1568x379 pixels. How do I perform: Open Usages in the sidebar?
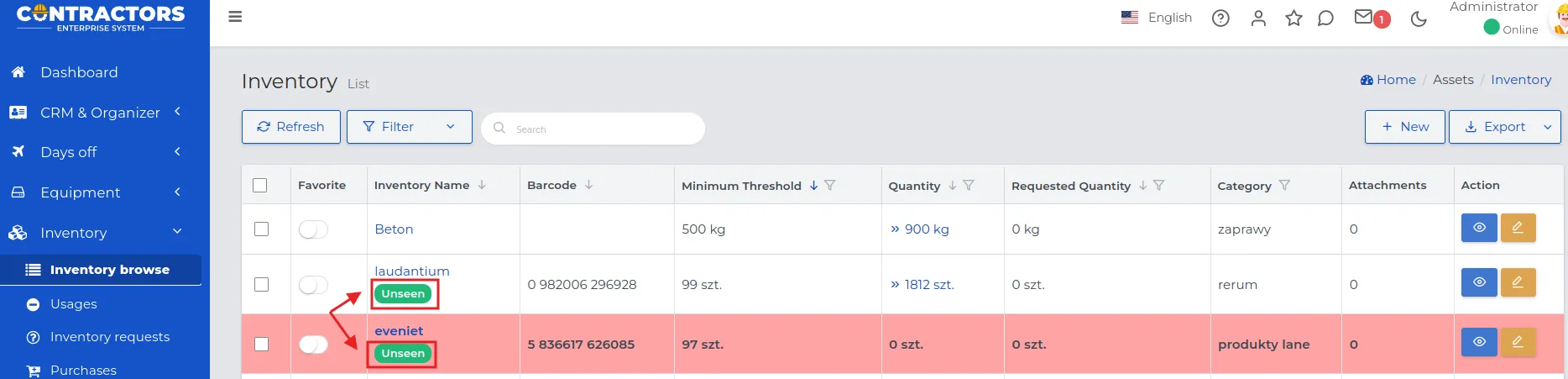coord(74,304)
